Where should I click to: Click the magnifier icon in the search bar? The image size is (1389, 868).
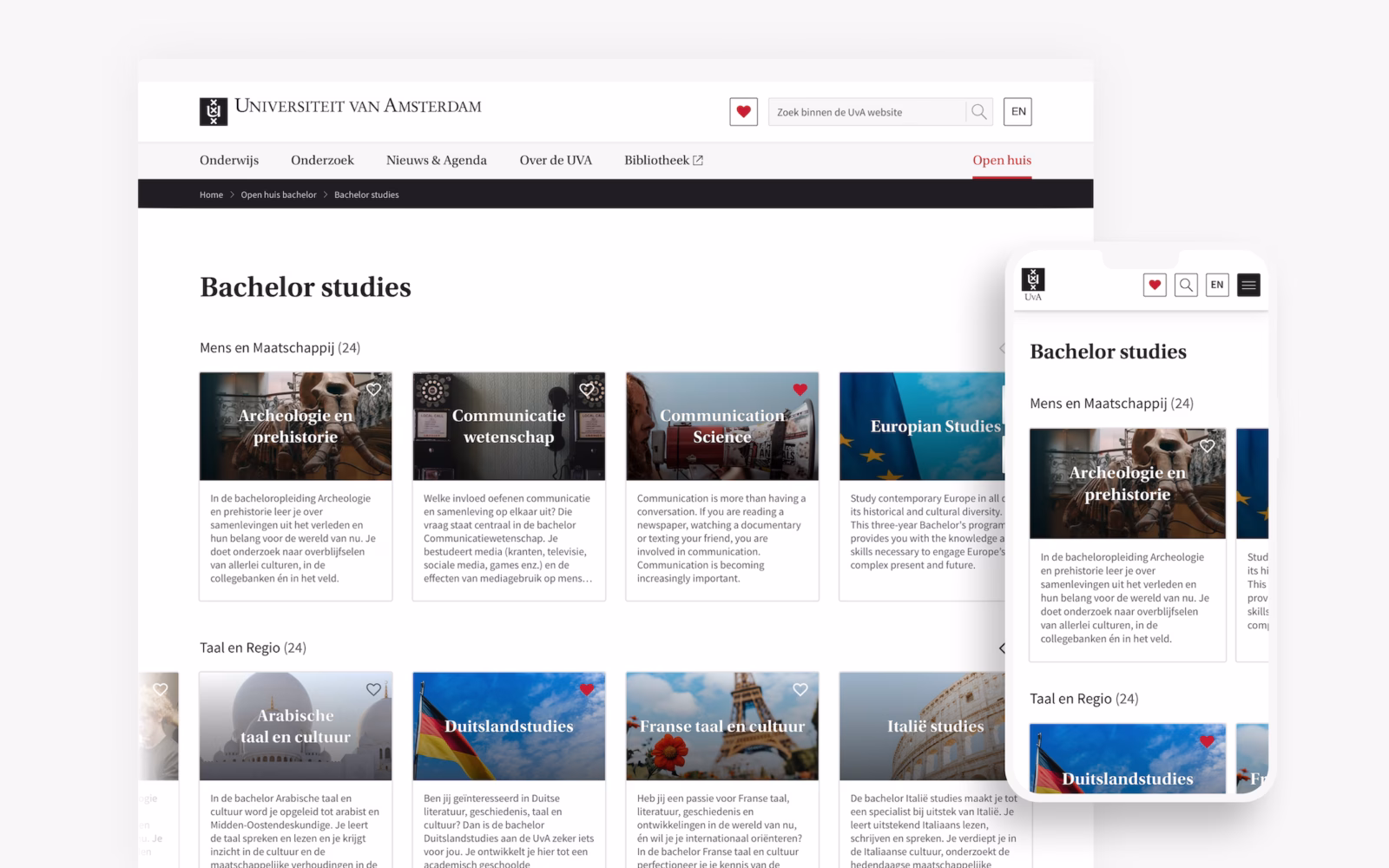tap(978, 111)
